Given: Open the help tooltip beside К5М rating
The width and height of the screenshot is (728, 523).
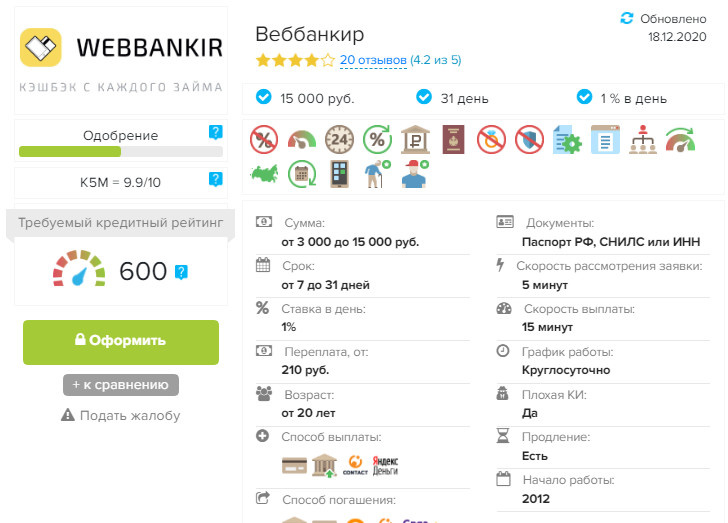Looking at the screenshot, I should [215, 179].
